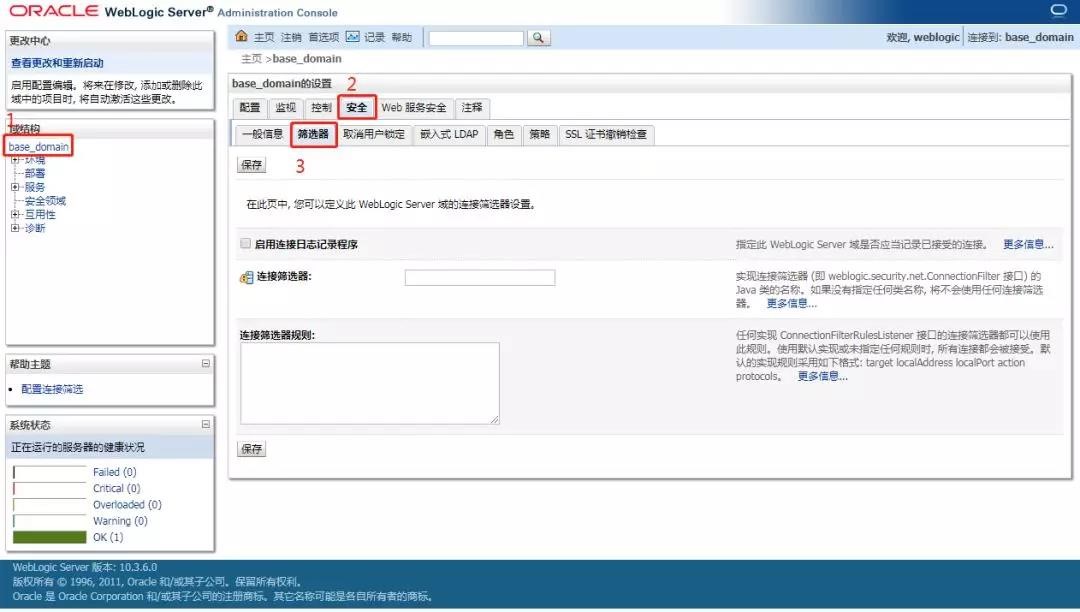Screen dimensions: 1080x612
Task: Open the 监视 tab
Action: [285, 107]
